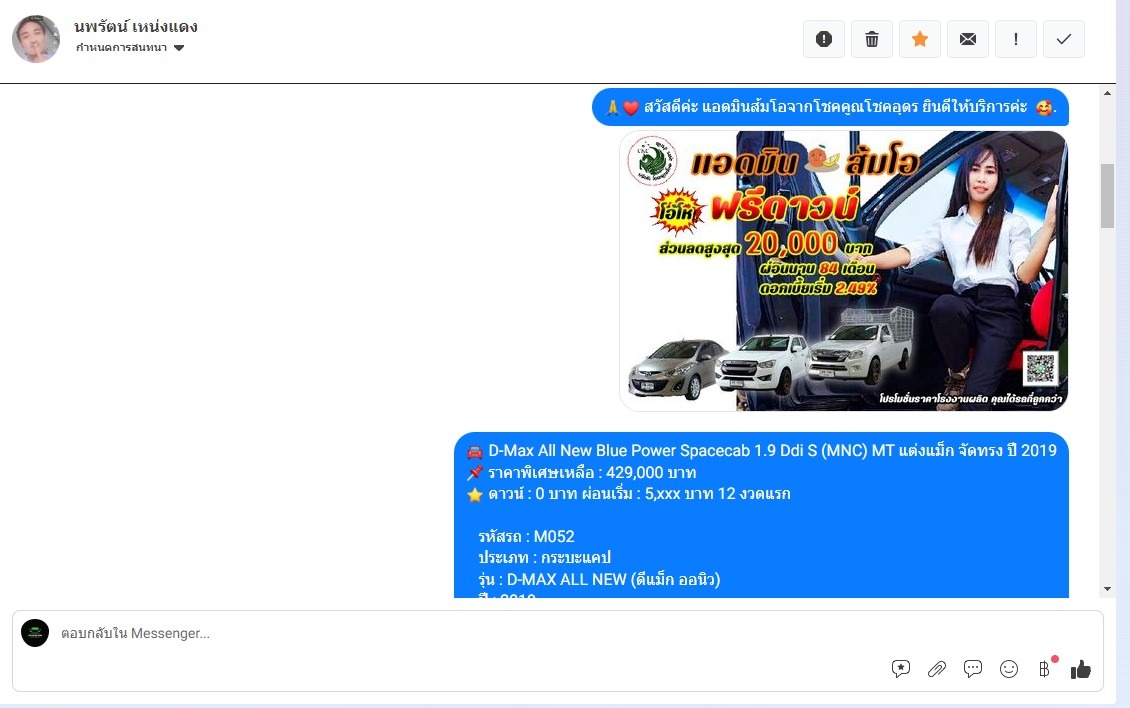Click the ดาวน์ : 0 บาท line

point(639,494)
